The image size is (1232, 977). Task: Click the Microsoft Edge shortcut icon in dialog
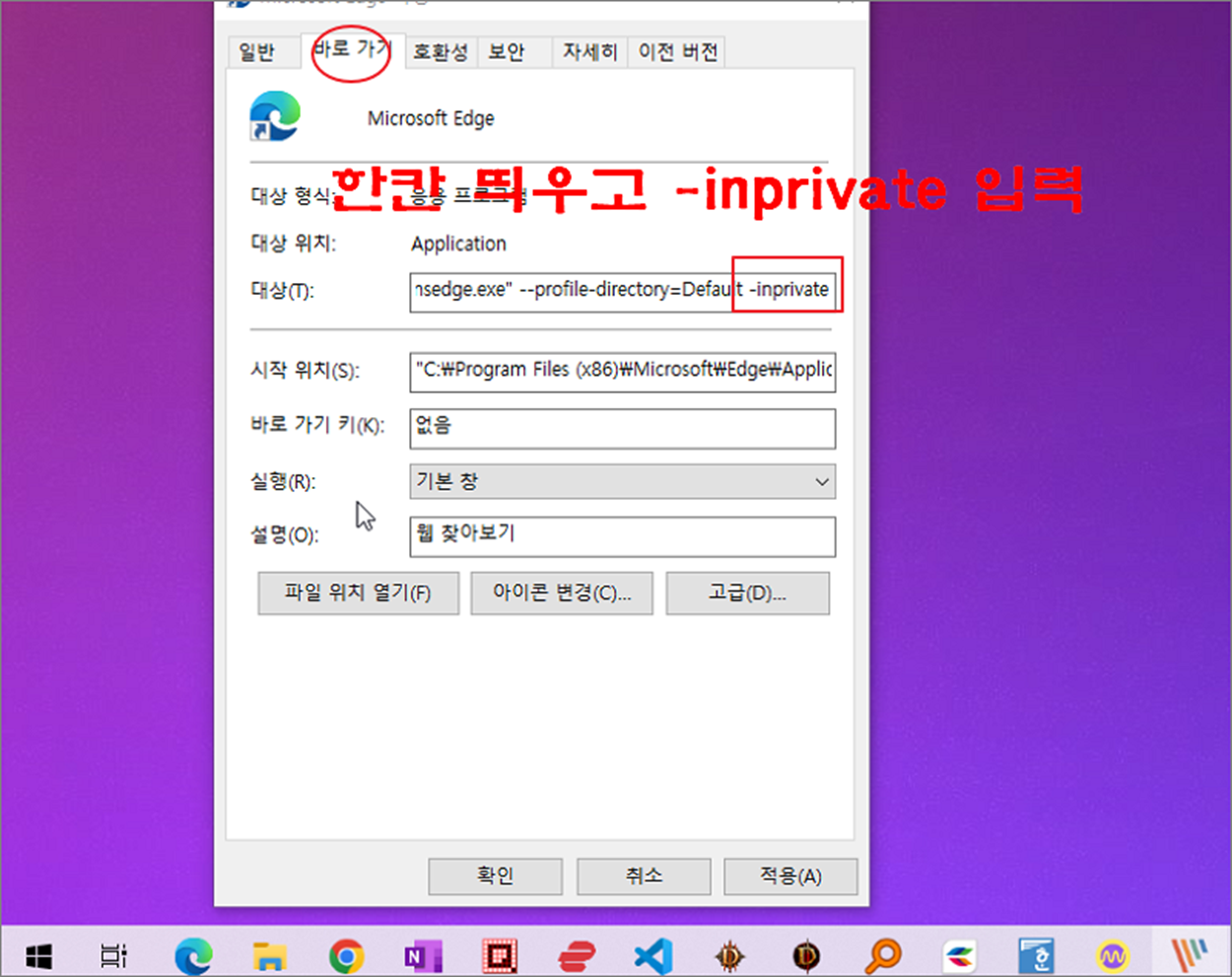tap(275, 116)
